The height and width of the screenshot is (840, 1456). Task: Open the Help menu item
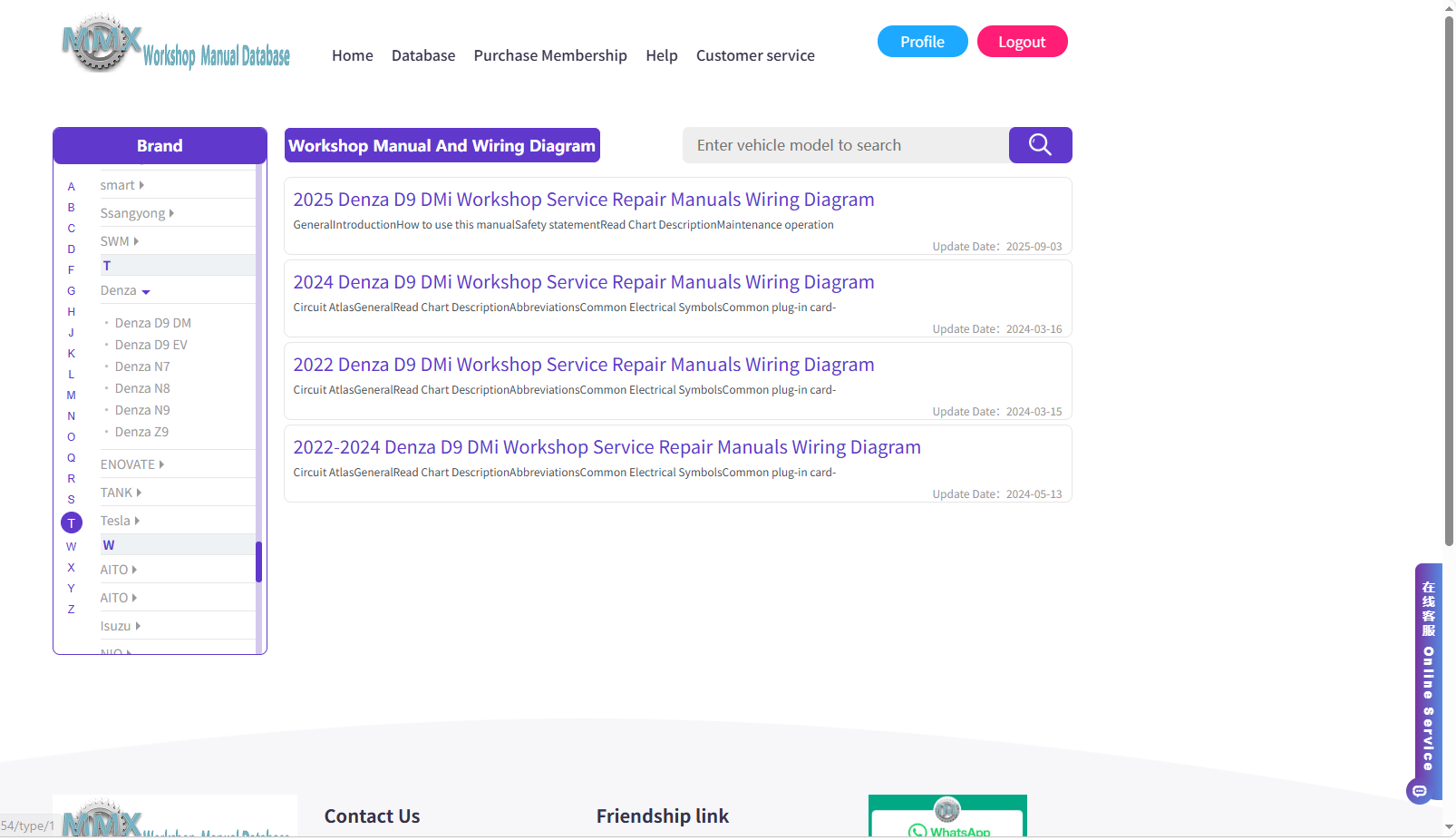click(662, 55)
